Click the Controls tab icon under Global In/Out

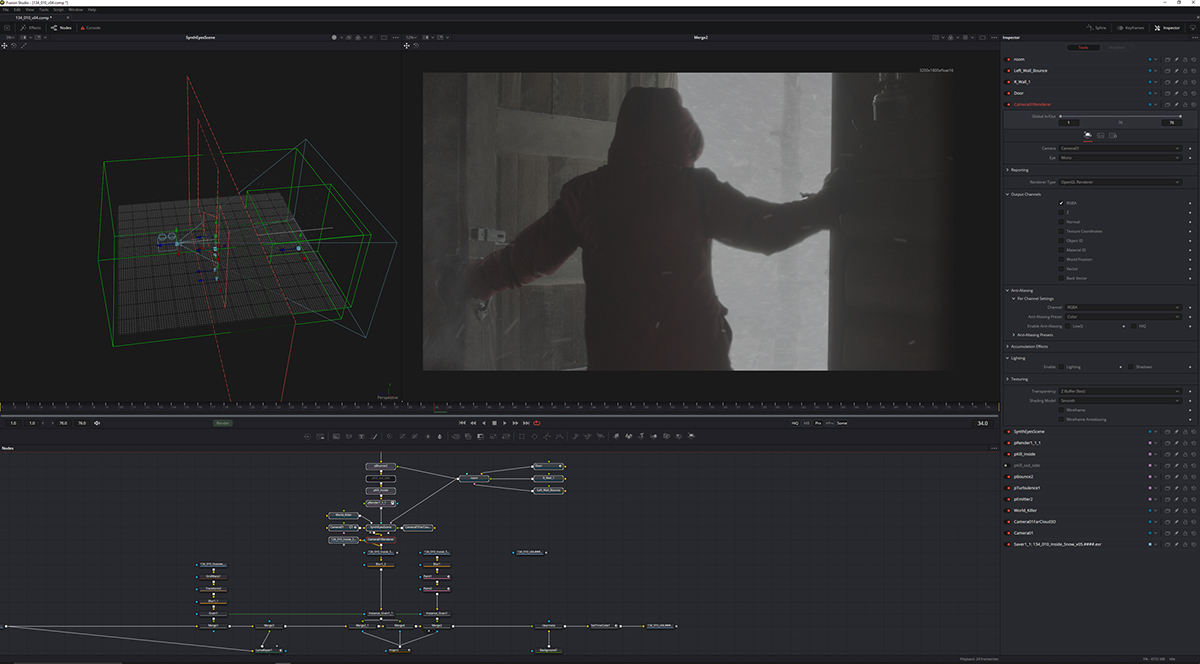[1087, 135]
